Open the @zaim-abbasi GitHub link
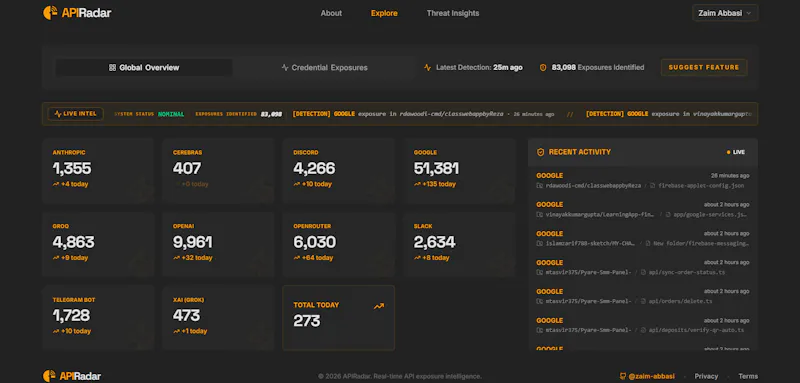The height and width of the screenshot is (383, 800). click(651, 376)
